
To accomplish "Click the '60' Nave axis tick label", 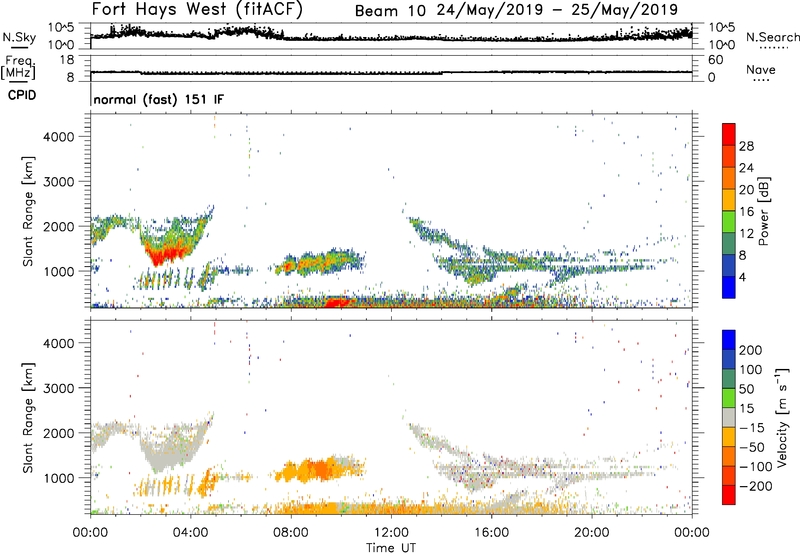I will pyautogui.click(x=715, y=60).
